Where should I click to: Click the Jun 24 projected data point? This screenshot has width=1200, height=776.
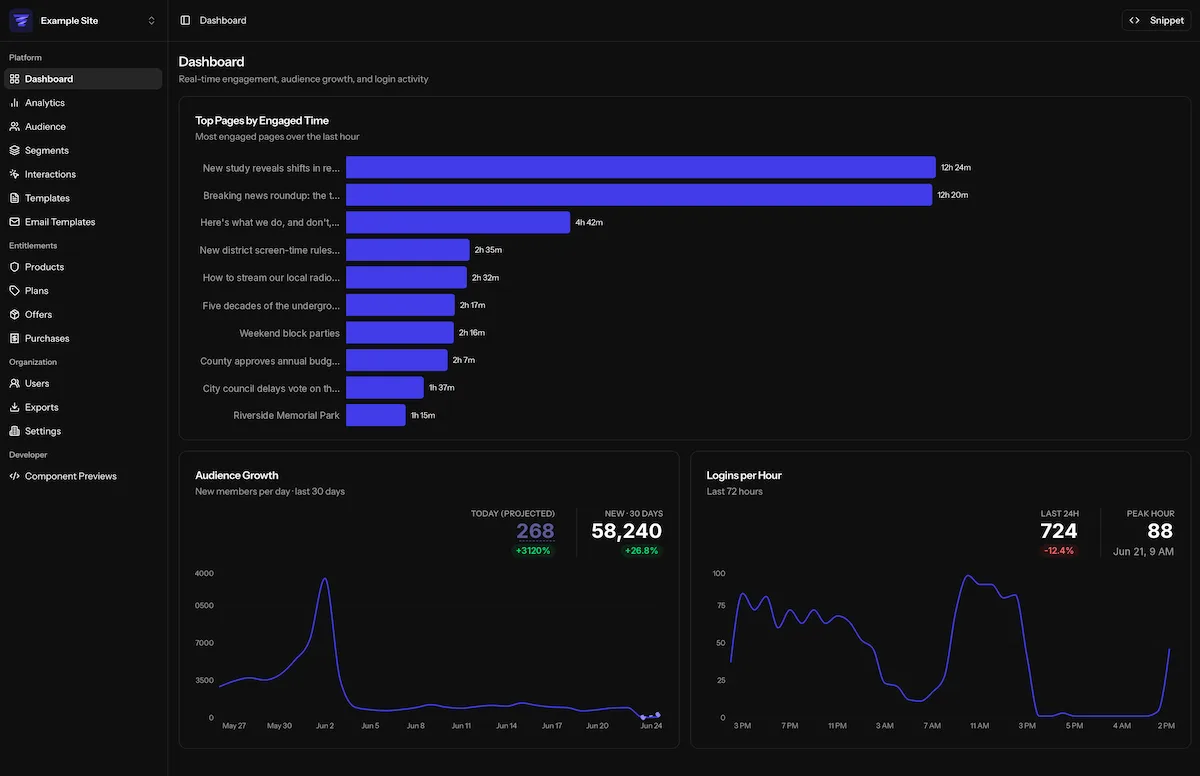coord(657,714)
